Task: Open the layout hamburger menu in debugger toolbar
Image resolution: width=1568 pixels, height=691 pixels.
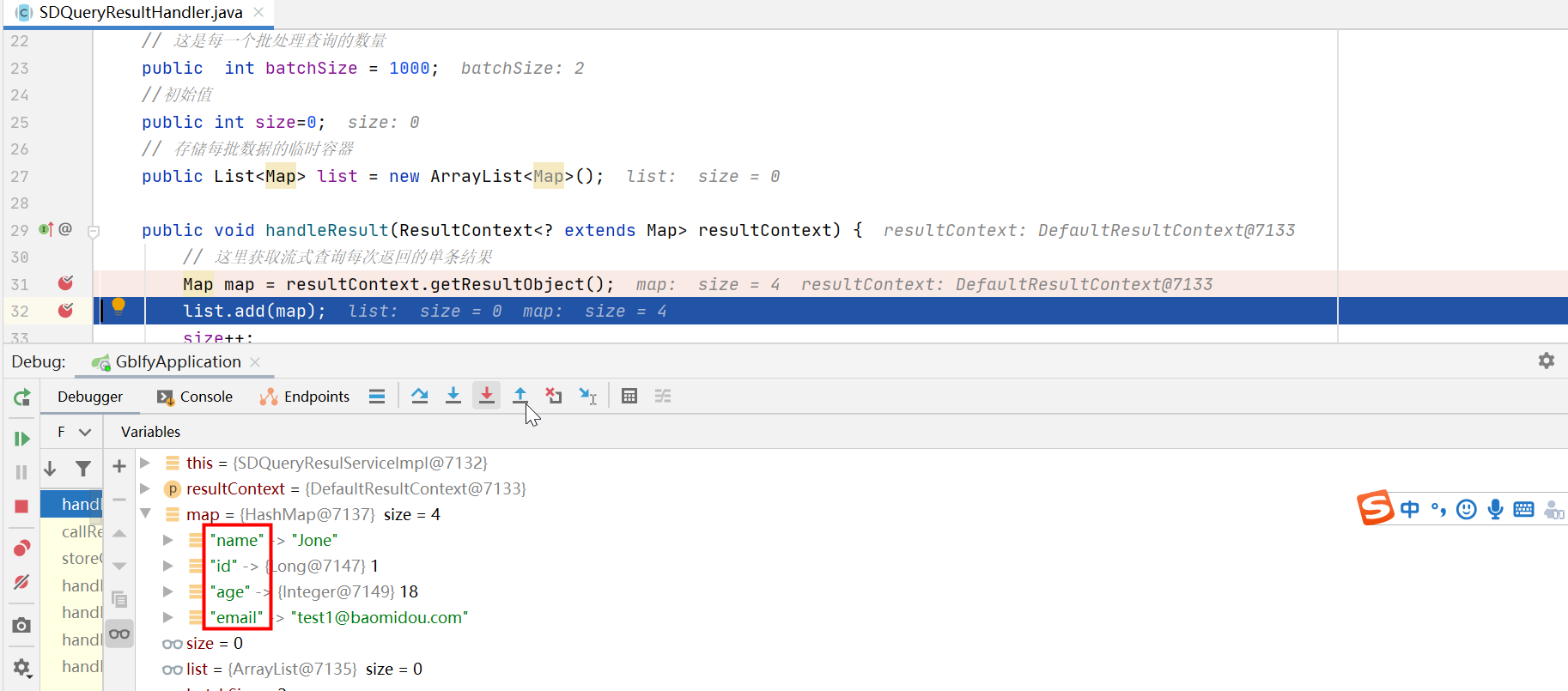Action: [x=377, y=396]
